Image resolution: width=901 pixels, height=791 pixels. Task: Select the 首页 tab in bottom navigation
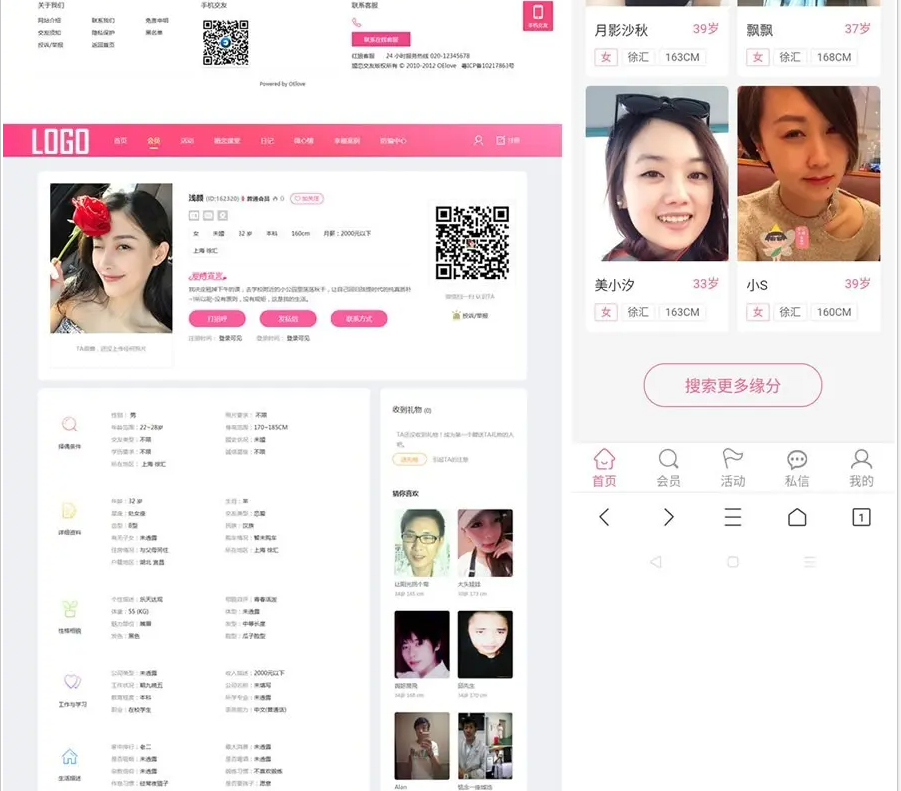[604, 467]
